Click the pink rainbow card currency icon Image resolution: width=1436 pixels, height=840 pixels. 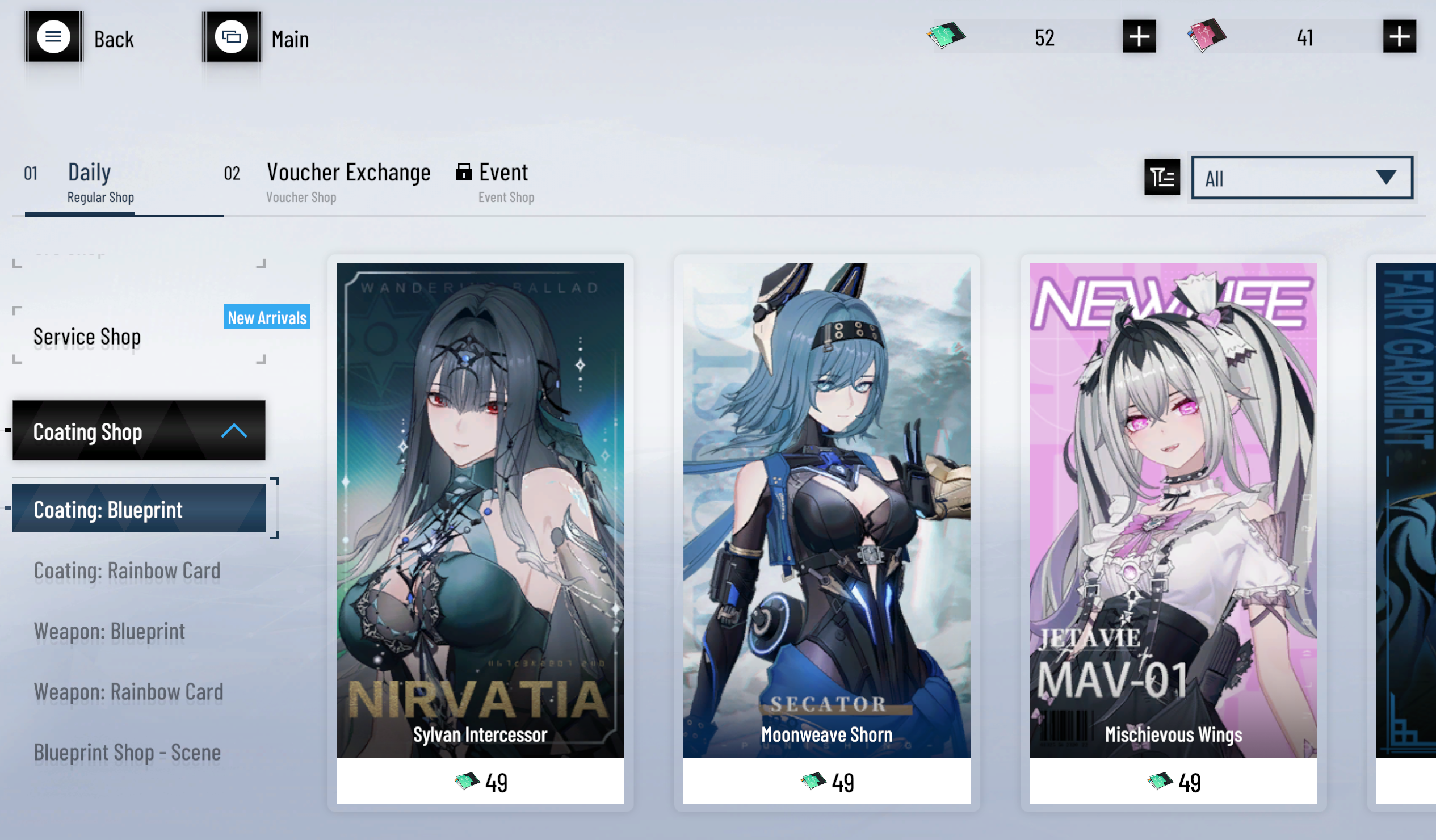(x=1206, y=35)
